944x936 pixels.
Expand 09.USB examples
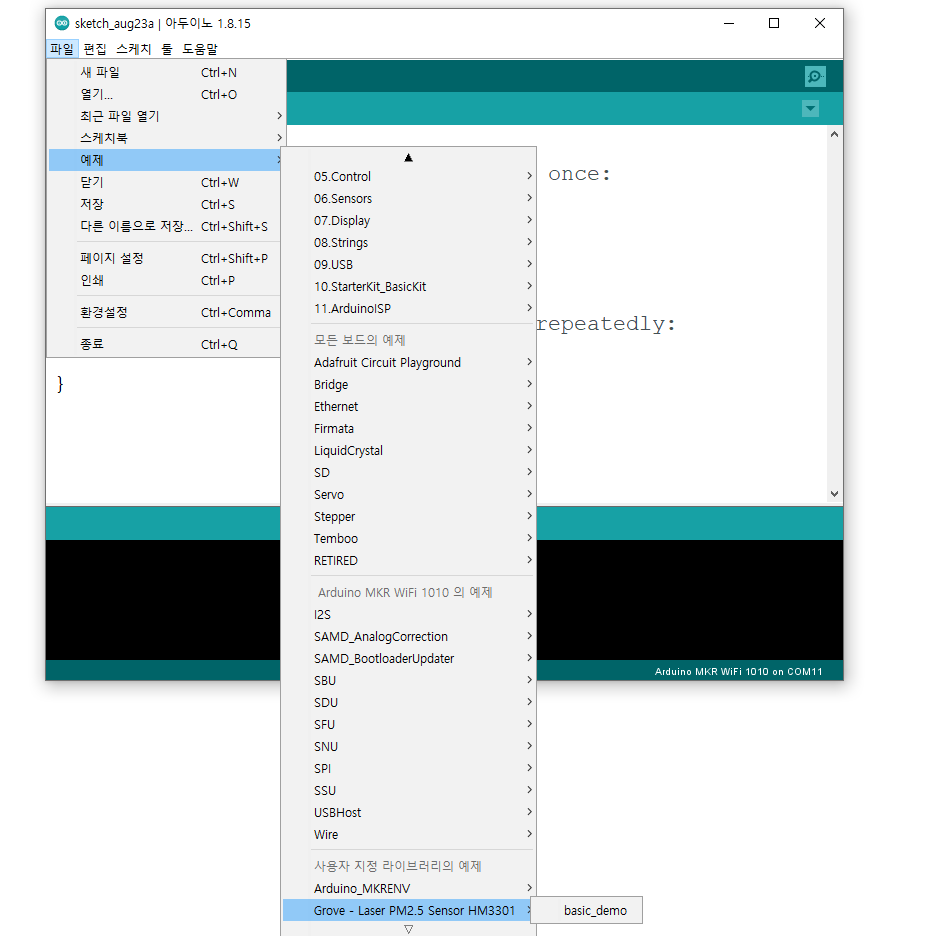pyautogui.click(x=409, y=264)
